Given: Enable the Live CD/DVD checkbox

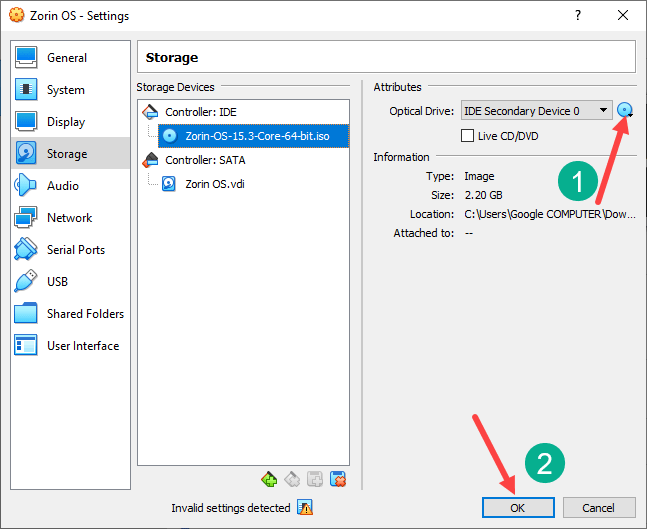Looking at the screenshot, I should click(x=467, y=136).
